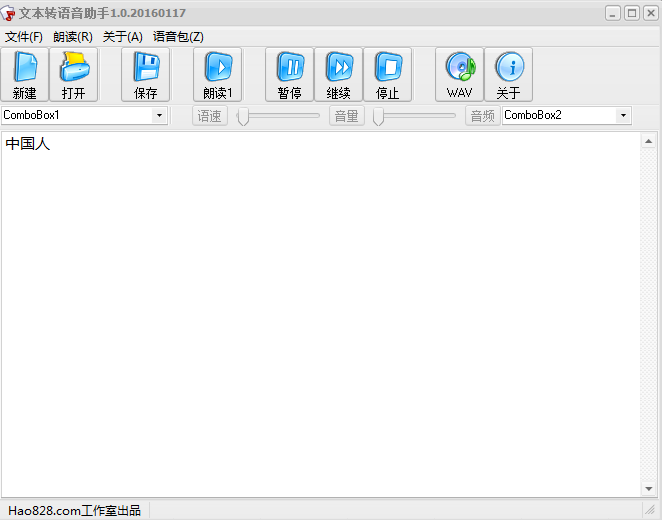The height and width of the screenshot is (520, 662).
Task: Open the 关于 (About) info icon
Action: tap(509, 74)
